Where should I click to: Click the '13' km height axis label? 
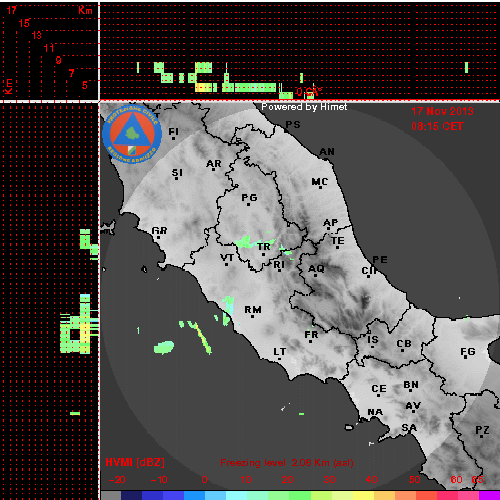(37, 35)
